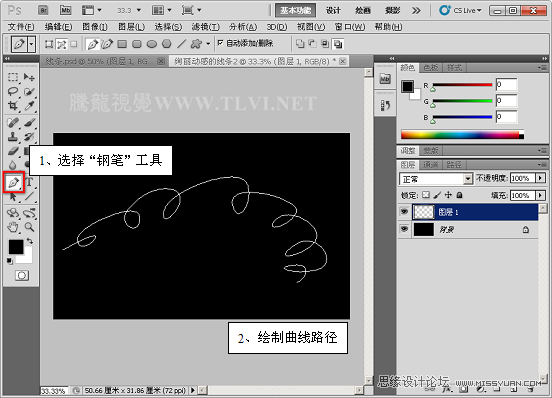The width and height of the screenshot is (552, 398).
Task: Reset default foreground and background colors
Action: click(10, 261)
